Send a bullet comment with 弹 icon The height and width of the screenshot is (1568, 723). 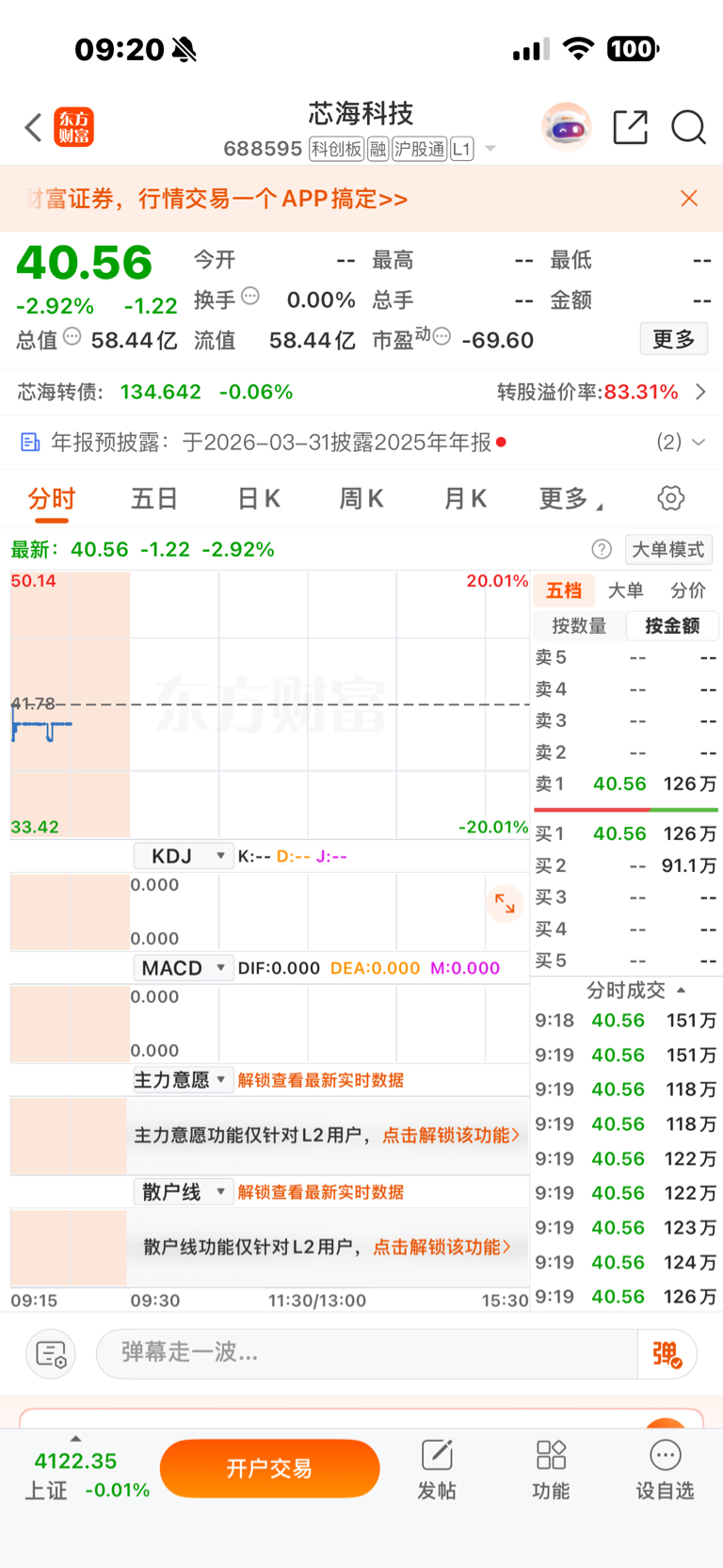pyautogui.click(x=667, y=1354)
